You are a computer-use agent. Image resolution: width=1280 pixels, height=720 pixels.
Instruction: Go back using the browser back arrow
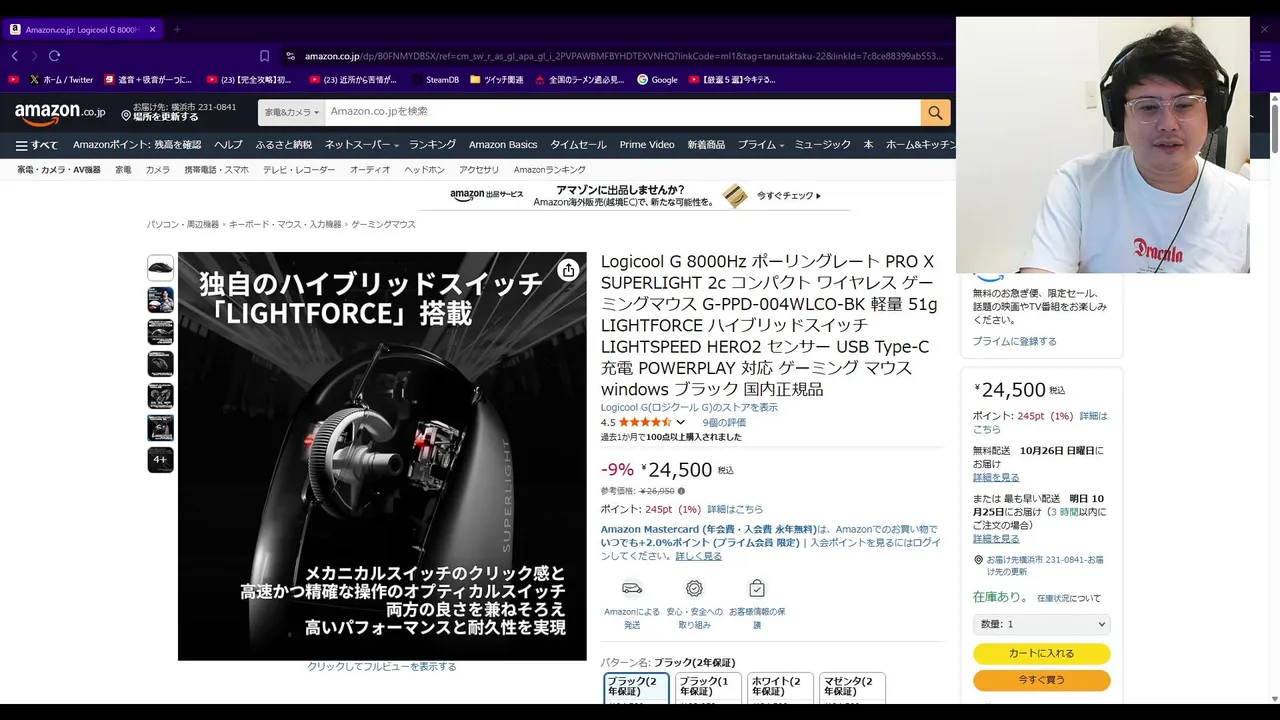pyautogui.click(x=14, y=56)
